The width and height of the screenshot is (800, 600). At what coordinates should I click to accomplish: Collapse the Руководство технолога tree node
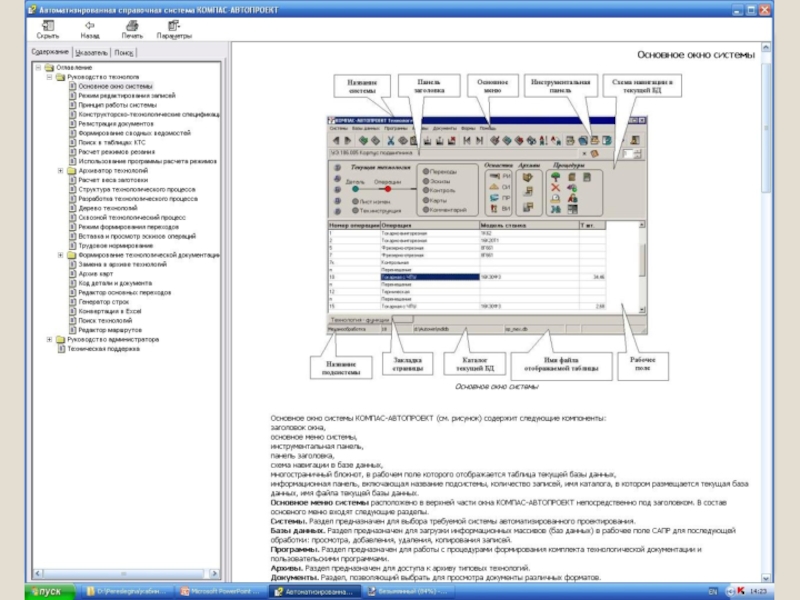point(49,77)
